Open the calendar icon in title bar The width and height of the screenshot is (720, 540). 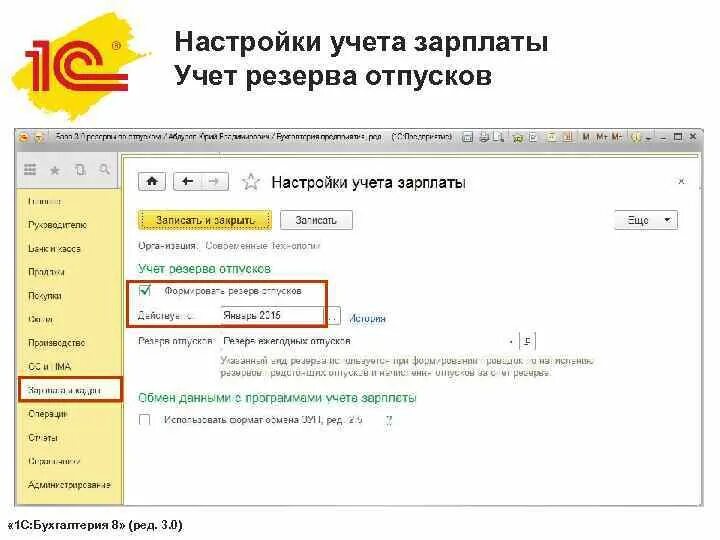[x=568, y=137]
